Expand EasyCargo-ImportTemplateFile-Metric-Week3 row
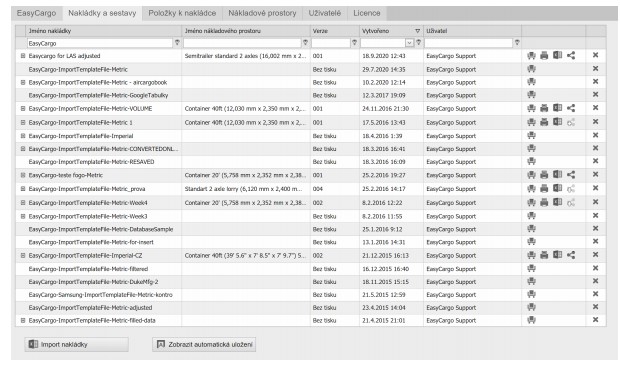Viewport: 620px width, 368px height. point(23,216)
